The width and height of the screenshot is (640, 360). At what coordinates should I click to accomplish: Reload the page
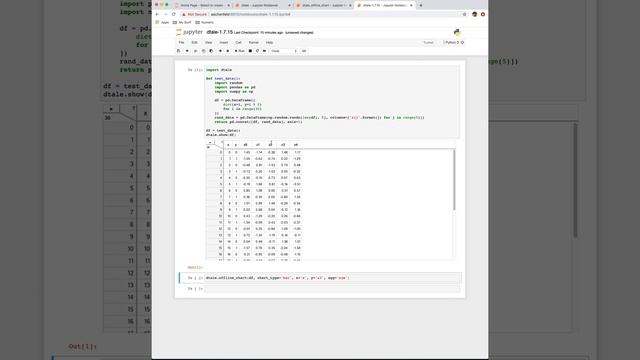point(173,14)
